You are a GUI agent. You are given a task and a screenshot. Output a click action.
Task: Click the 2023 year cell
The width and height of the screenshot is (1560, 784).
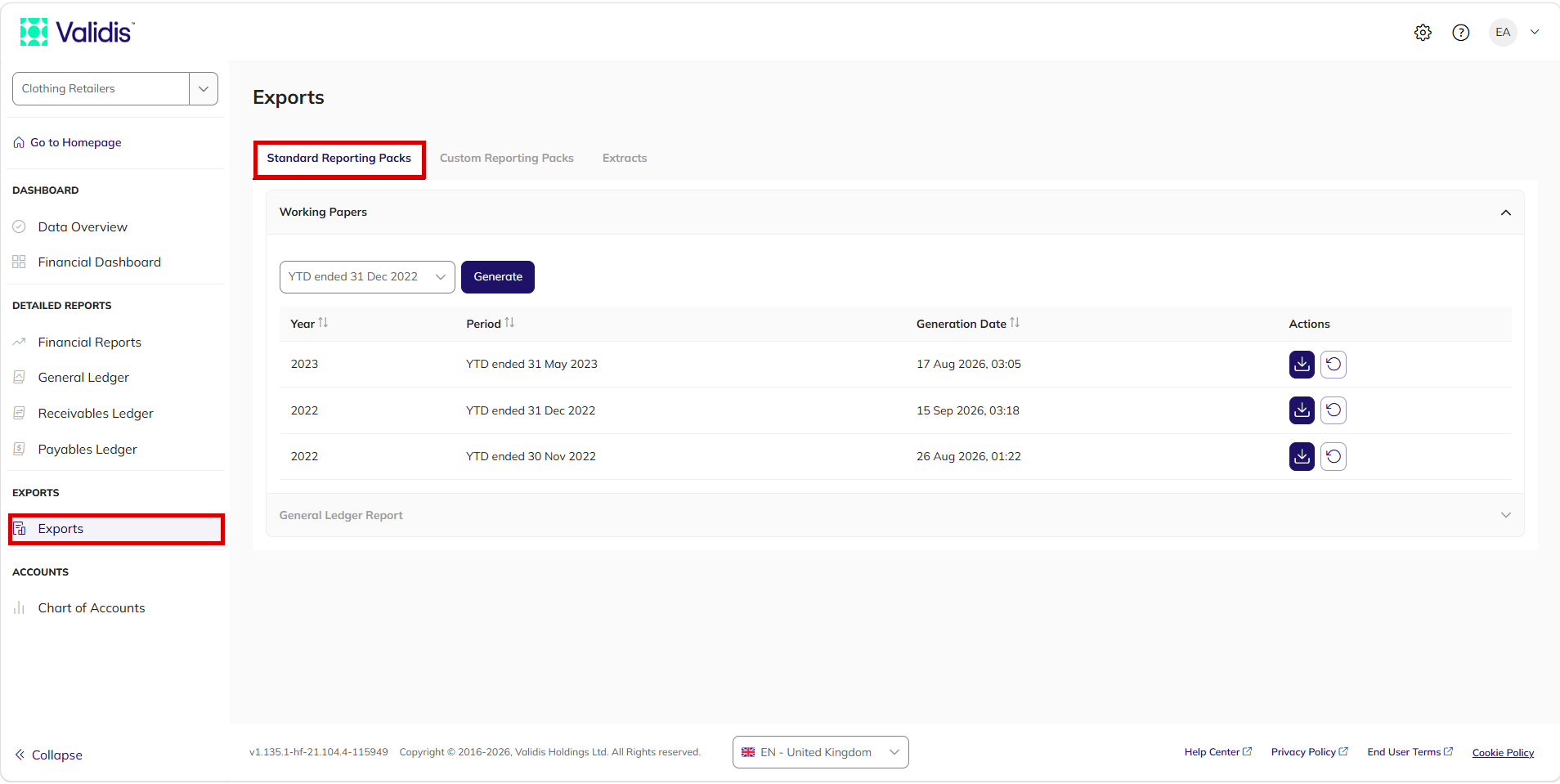[304, 364]
